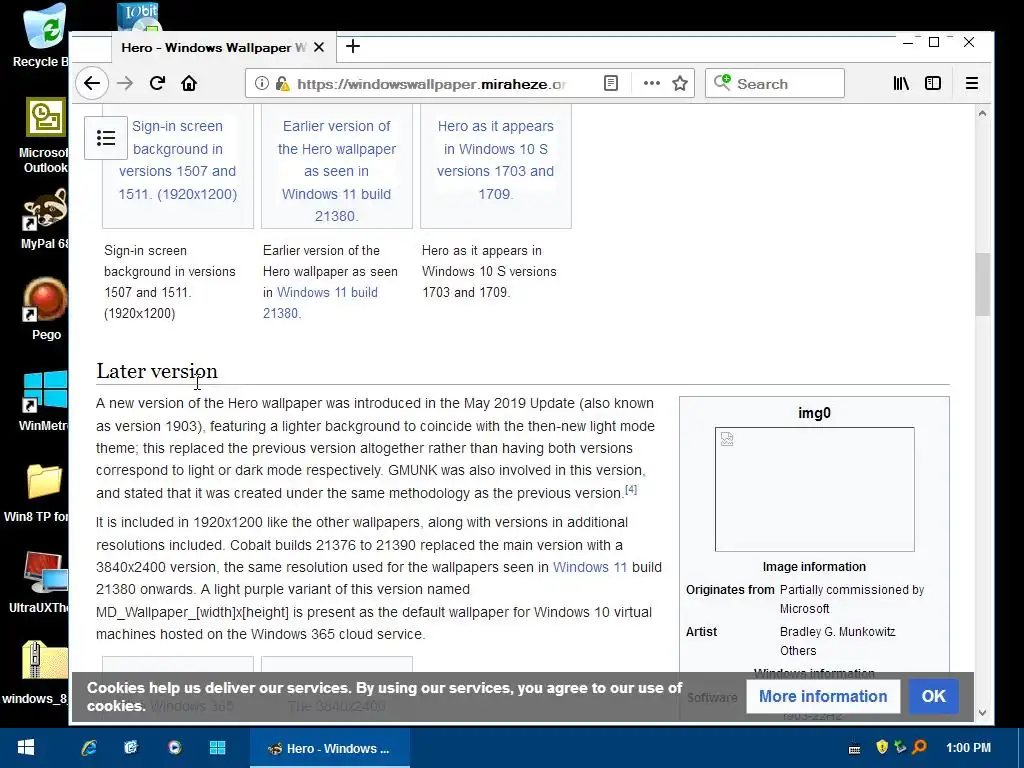
Task: Click scrollbar up arrow
Action: point(982,113)
